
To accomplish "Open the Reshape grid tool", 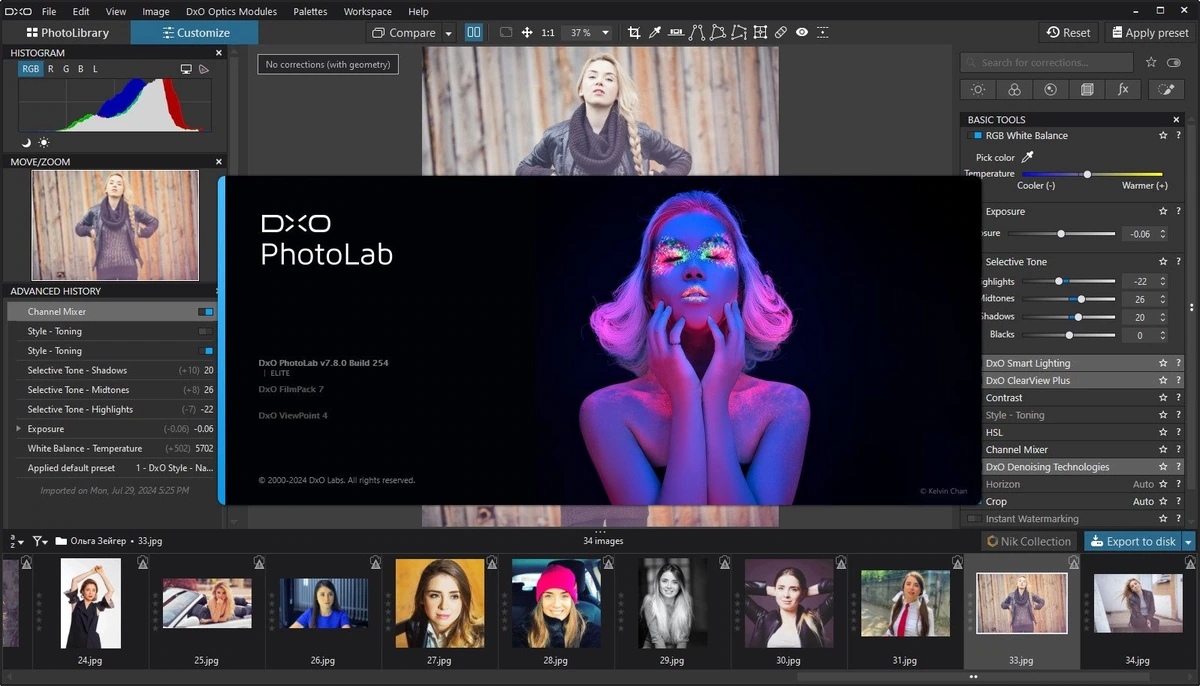I will tap(760, 33).
